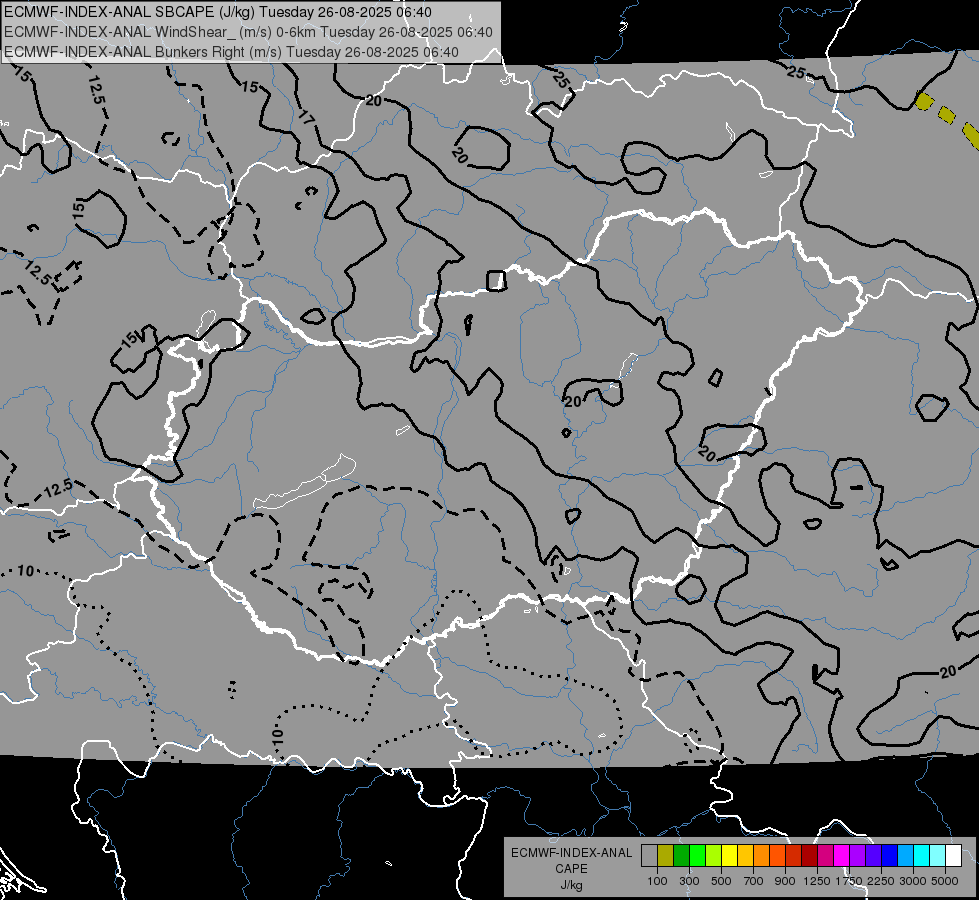Click the legend tick label 700
The image size is (979, 900).
(x=754, y=881)
